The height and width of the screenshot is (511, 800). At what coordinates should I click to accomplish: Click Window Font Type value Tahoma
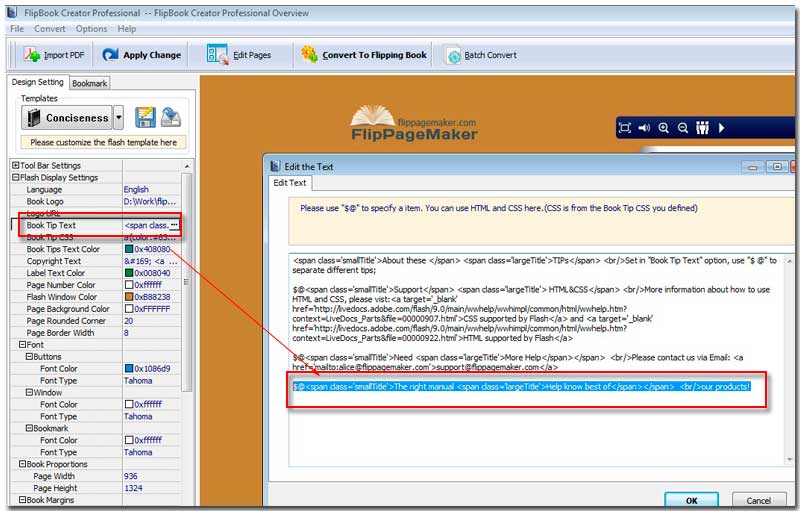138,416
